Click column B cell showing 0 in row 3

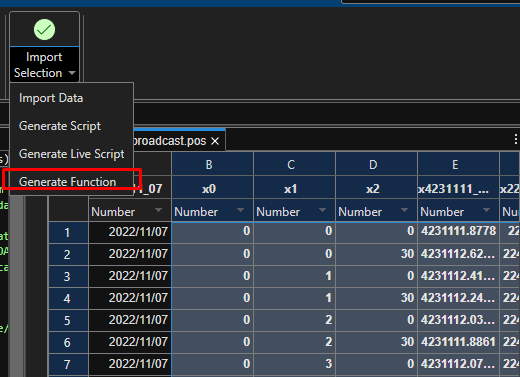tap(212, 276)
